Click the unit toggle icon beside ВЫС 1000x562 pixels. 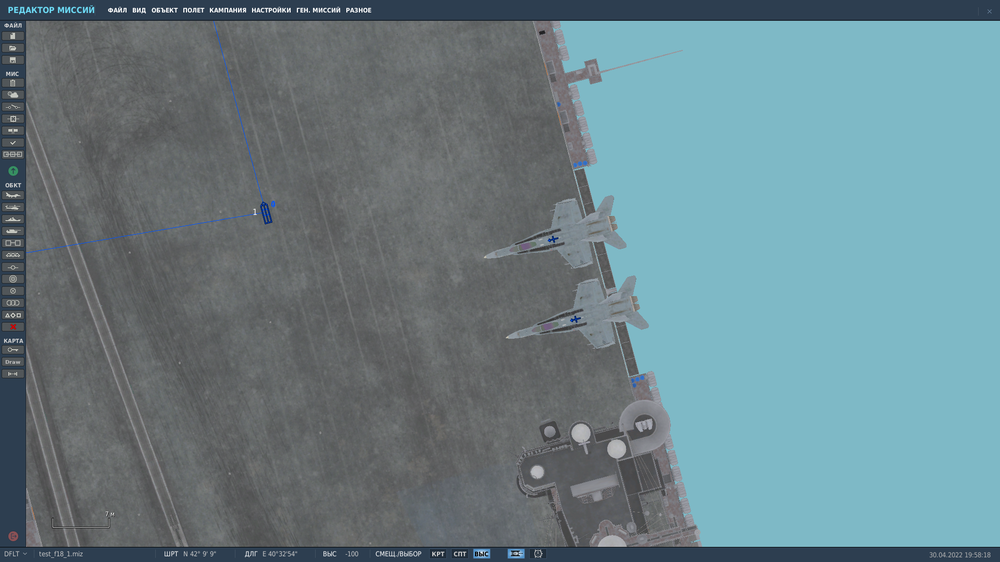point(516,554)
